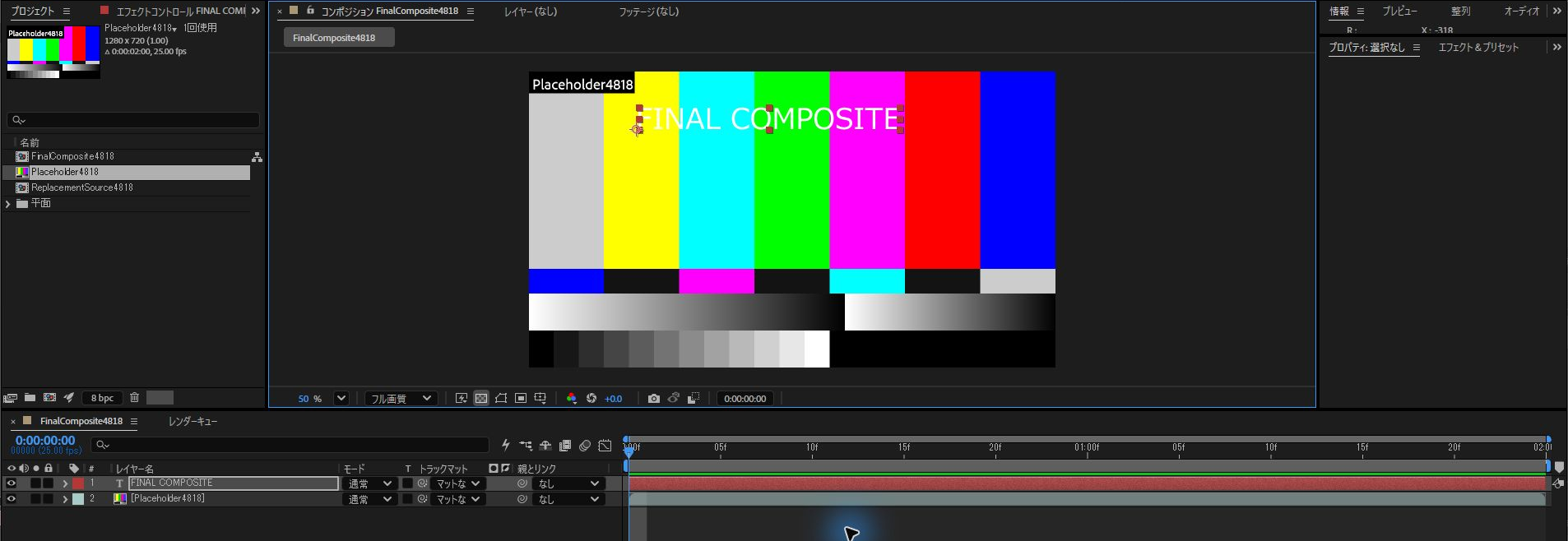This screenshot has height=541, width=1568.
Task: Click the show snapshot icon
Action: click(x=674, y=399)
